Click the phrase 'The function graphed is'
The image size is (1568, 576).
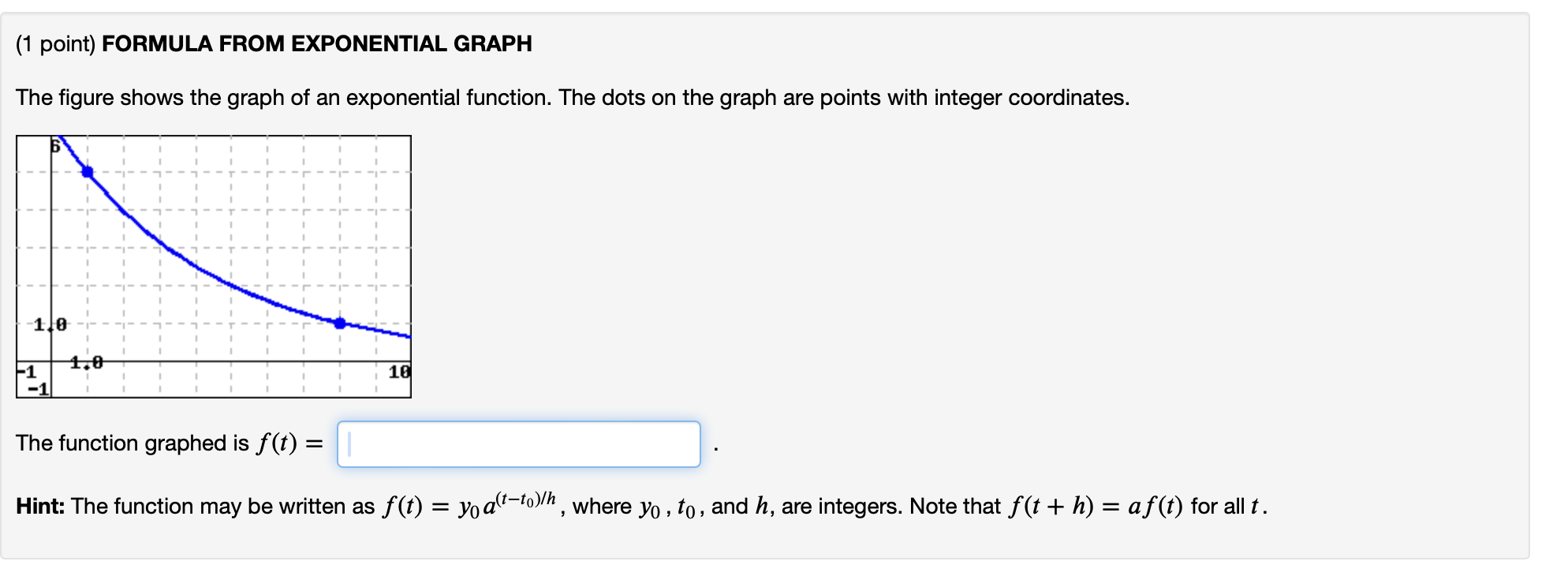pos(134,443)
